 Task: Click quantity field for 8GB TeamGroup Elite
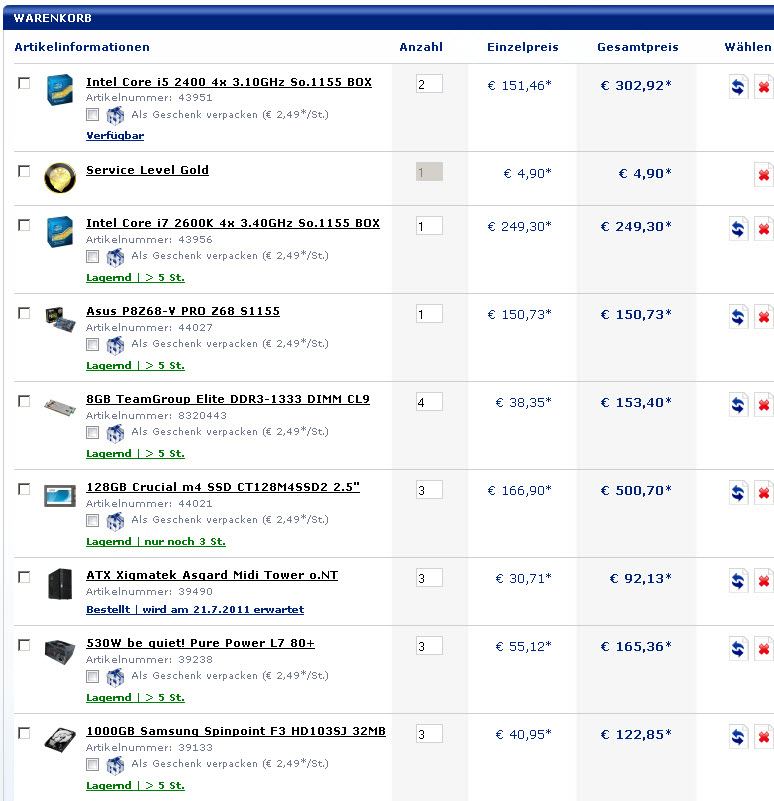(429, 402)
